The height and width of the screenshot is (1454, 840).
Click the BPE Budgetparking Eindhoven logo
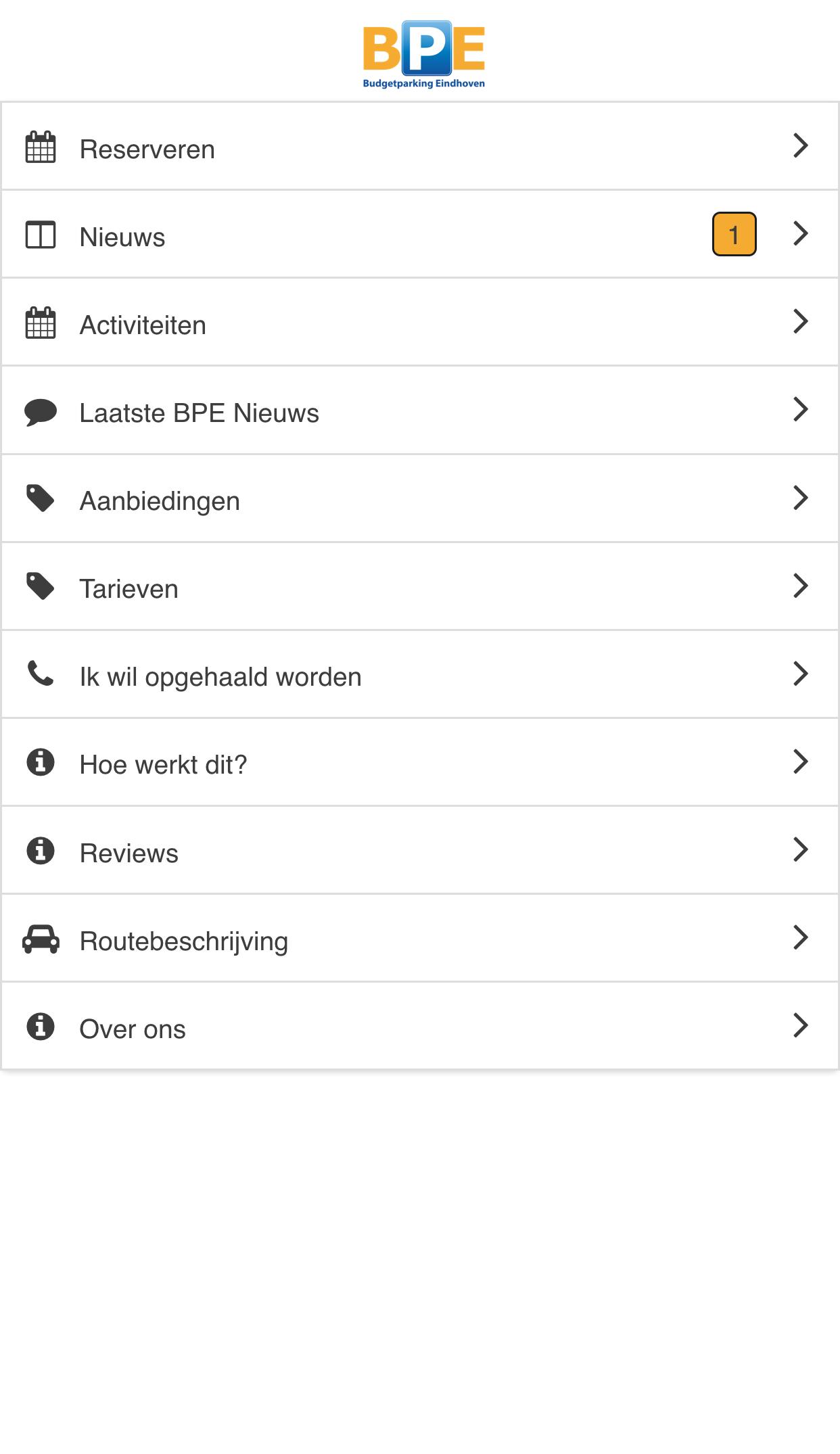coord(424,51)
